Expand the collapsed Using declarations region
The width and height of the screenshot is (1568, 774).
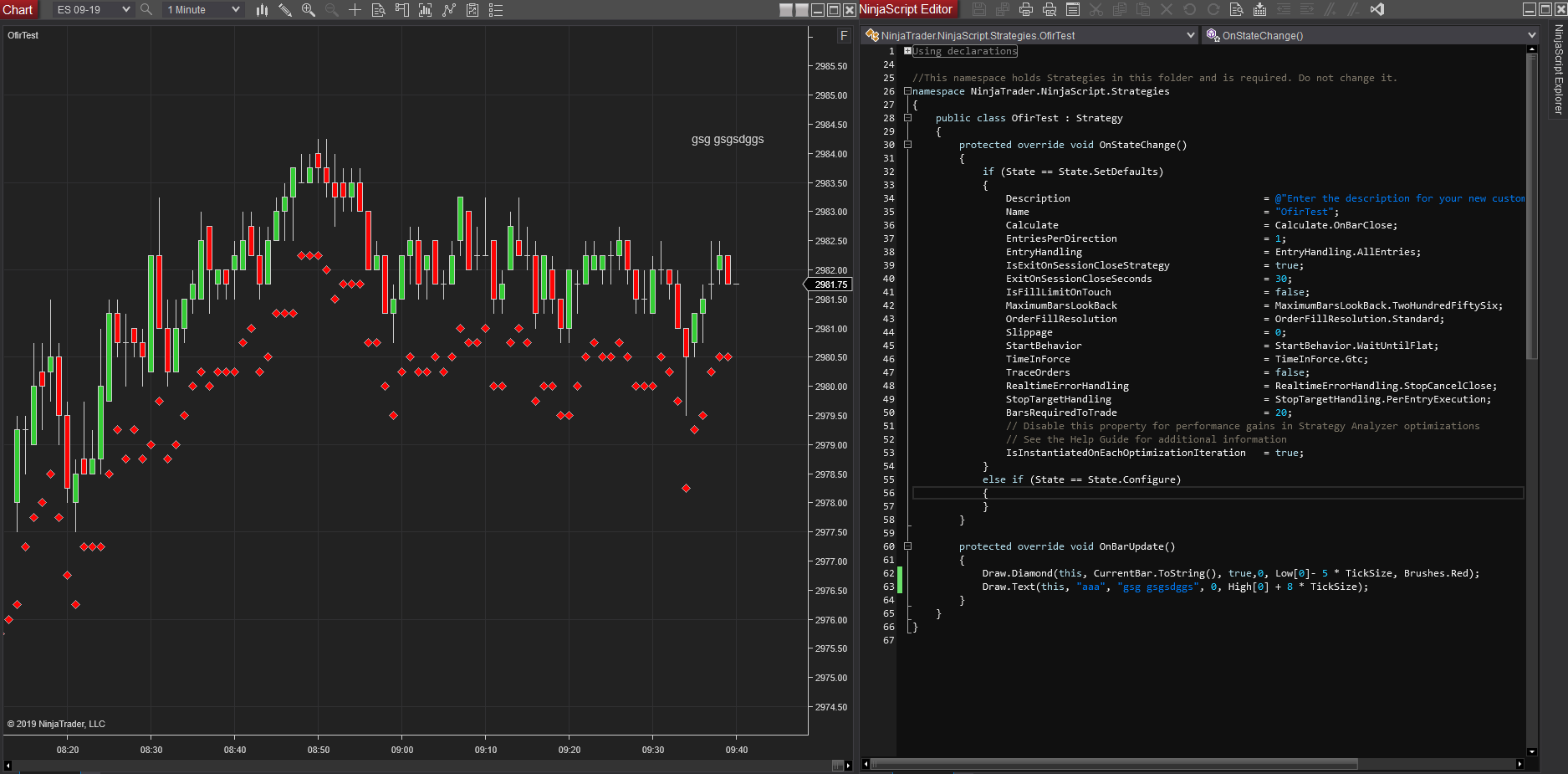tap(907, 51)
